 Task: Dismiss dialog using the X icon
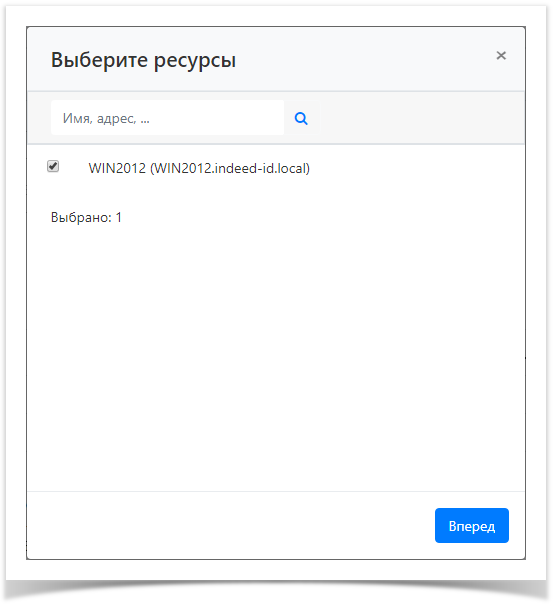501,56
